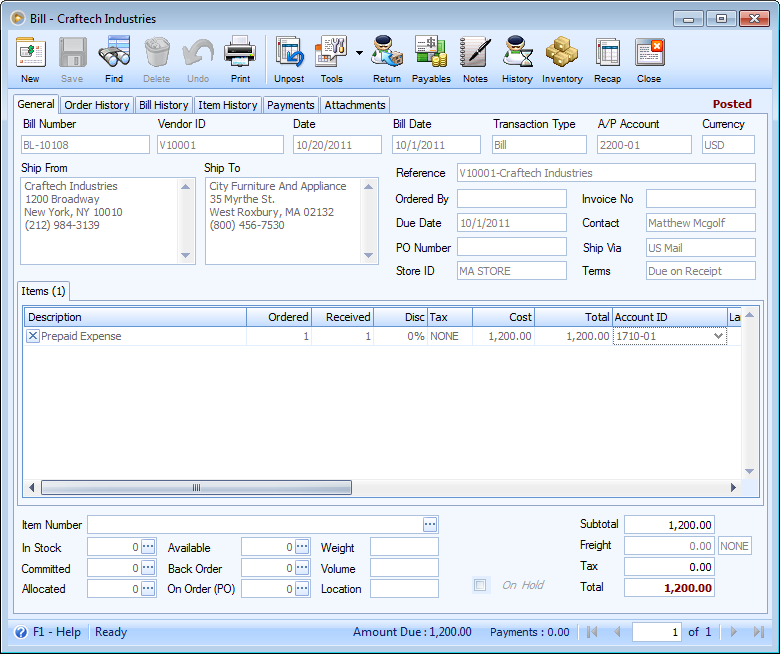Open the On Order (PO) ellipsis button
The image size is (780, 654).
[302, 588]
